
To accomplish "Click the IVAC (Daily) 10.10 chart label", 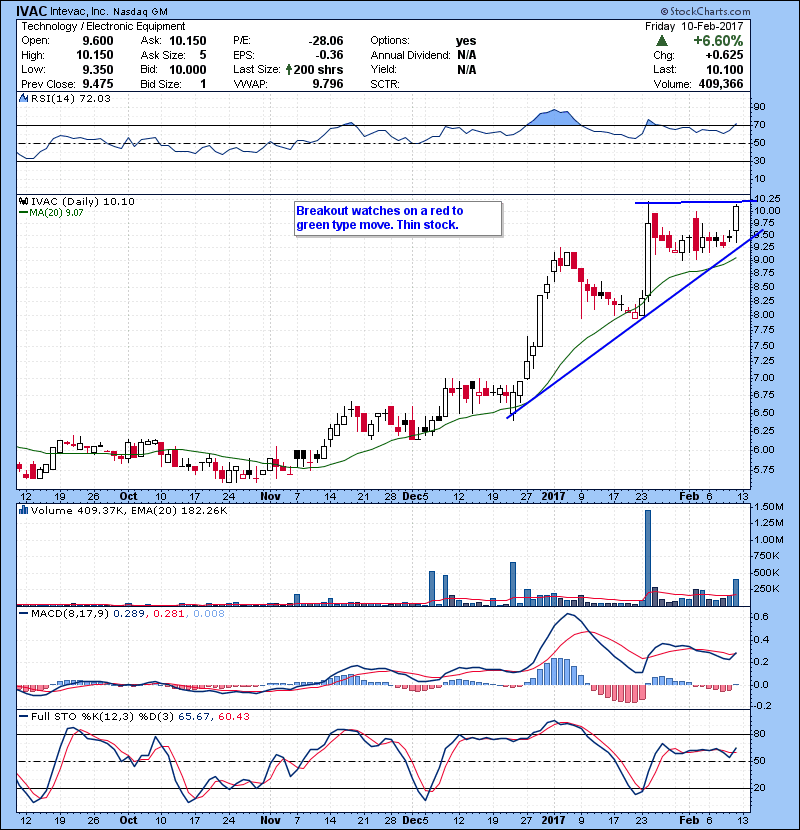I will [x=83, y=201].
